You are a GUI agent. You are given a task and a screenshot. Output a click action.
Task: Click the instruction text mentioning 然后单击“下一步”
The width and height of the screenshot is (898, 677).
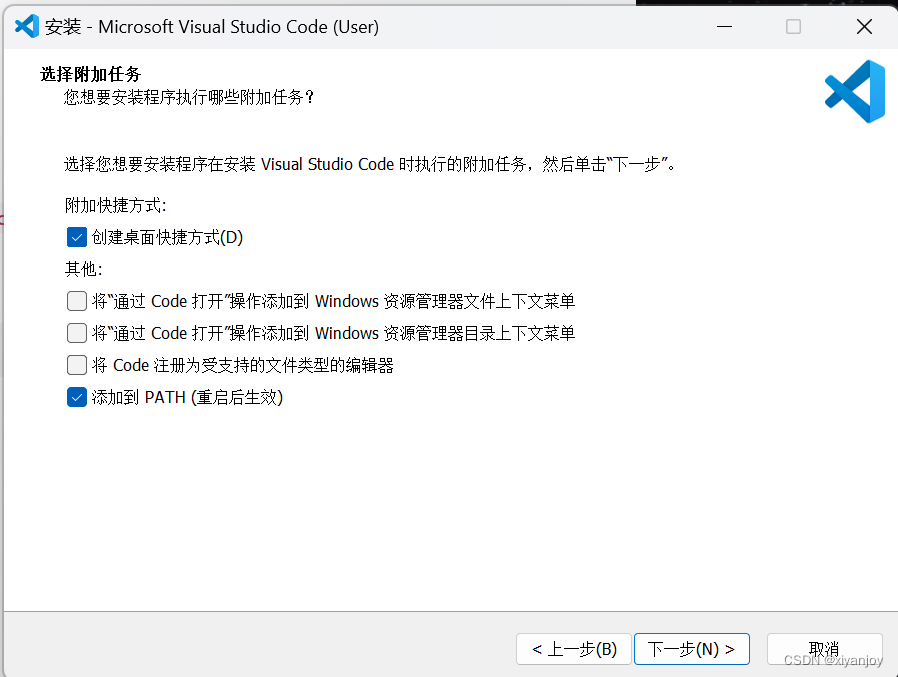(x=370, y=164)
